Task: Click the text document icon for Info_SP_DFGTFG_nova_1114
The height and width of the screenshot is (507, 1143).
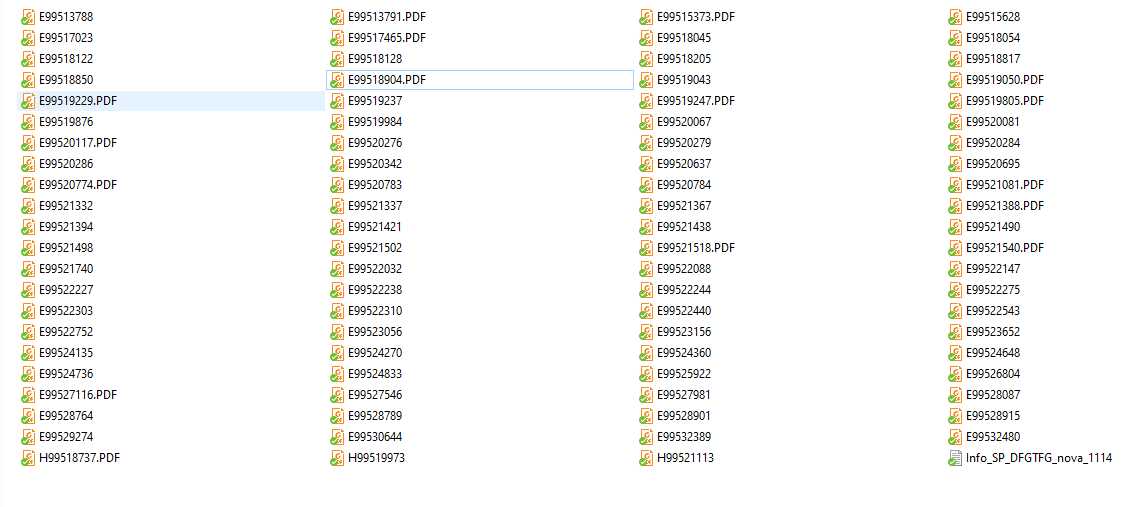Action: [955, 458]
